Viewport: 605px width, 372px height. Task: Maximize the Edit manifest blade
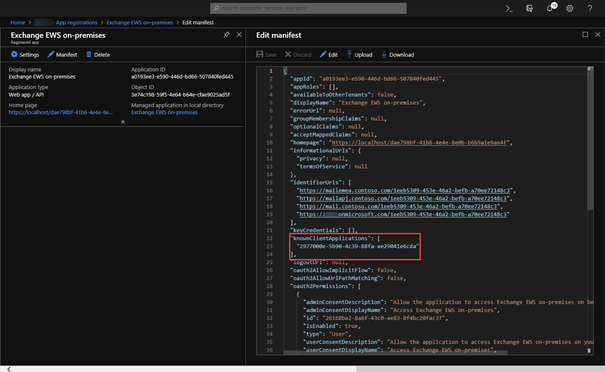coord(585,35)
